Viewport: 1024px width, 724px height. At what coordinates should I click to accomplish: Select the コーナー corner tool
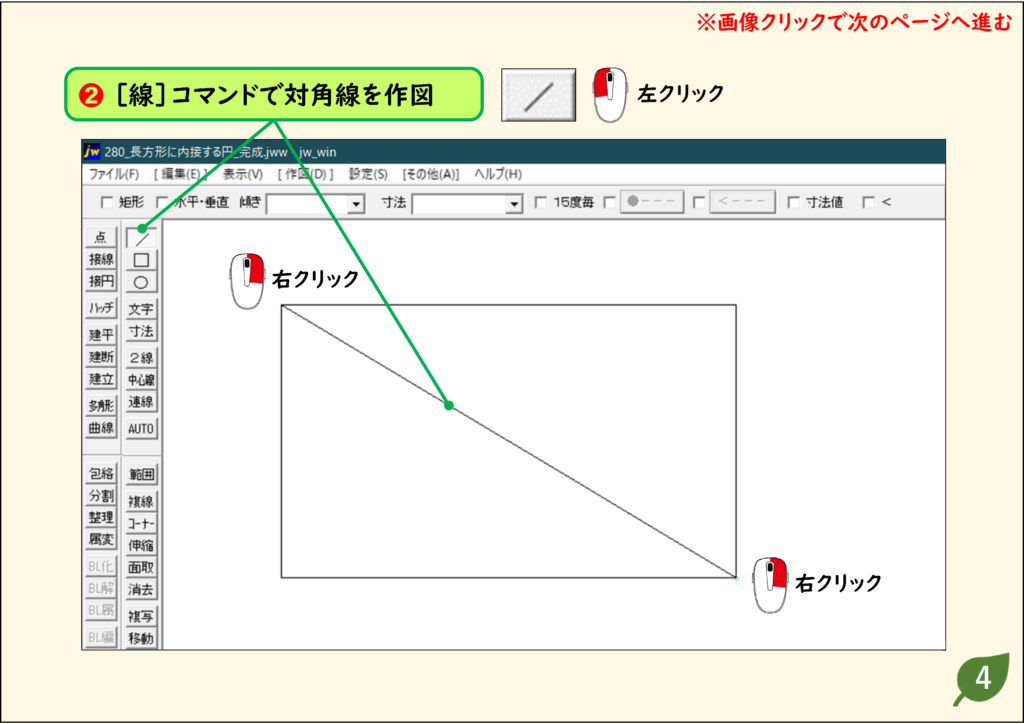(x=141, y=524)
